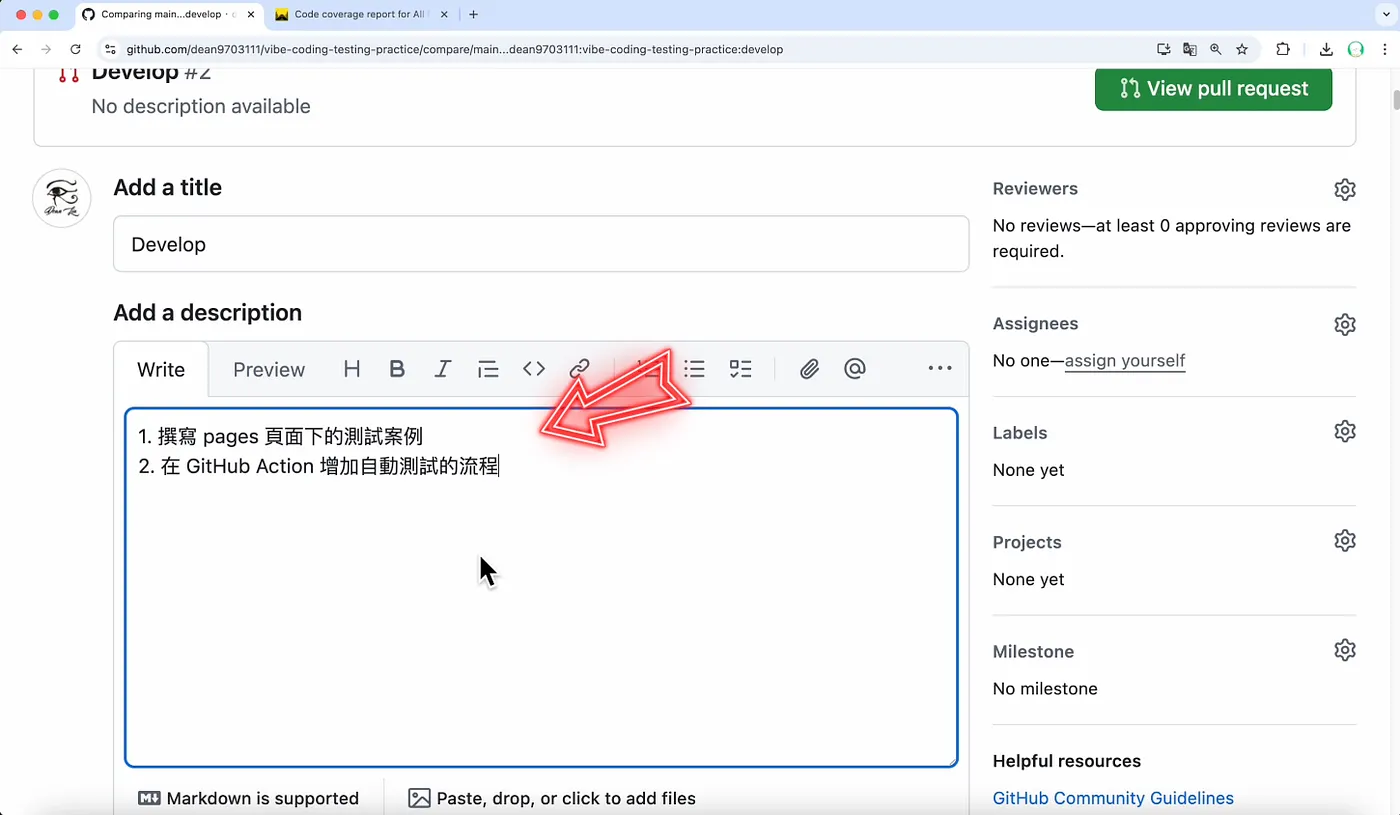Click the address bar URL
This screenshot has height=815, width=1400.
pos(455,49)
